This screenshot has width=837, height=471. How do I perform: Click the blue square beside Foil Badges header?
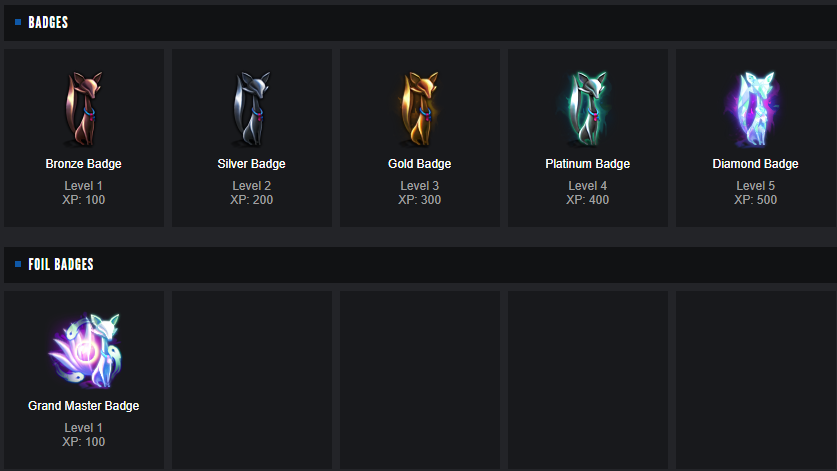[x=18, y=265]
